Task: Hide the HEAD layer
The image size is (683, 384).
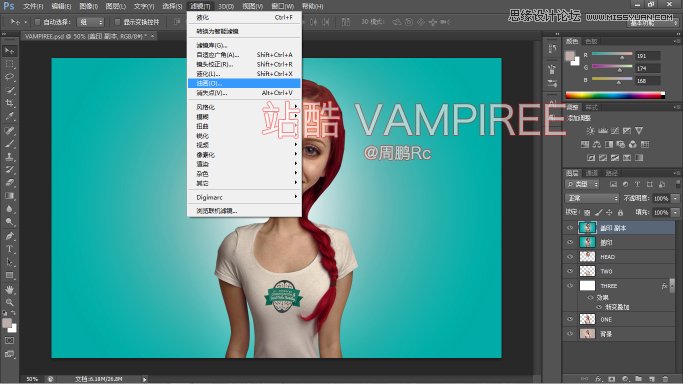Action: click(x=570, y=257)
